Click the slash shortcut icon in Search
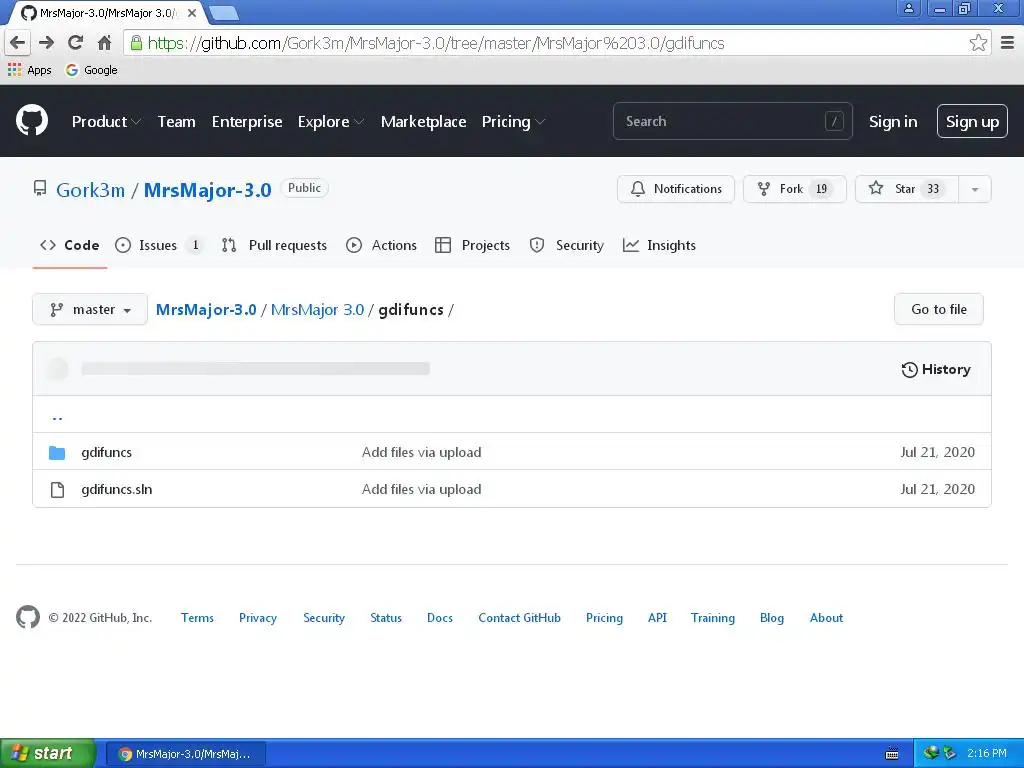Viewport: 1024px width, 768px height. [x=834, y=121]
